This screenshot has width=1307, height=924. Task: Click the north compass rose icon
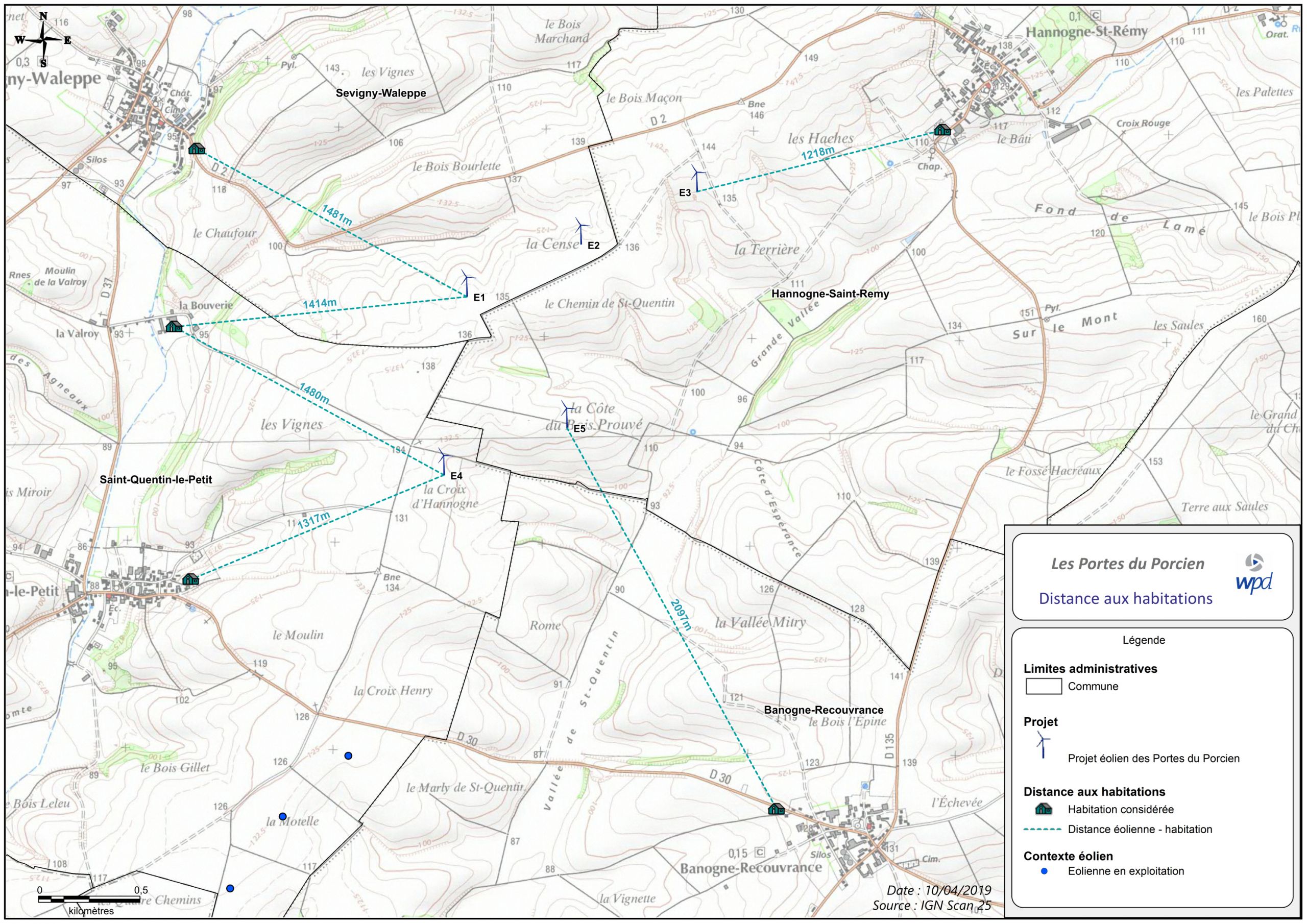[43, 39]
